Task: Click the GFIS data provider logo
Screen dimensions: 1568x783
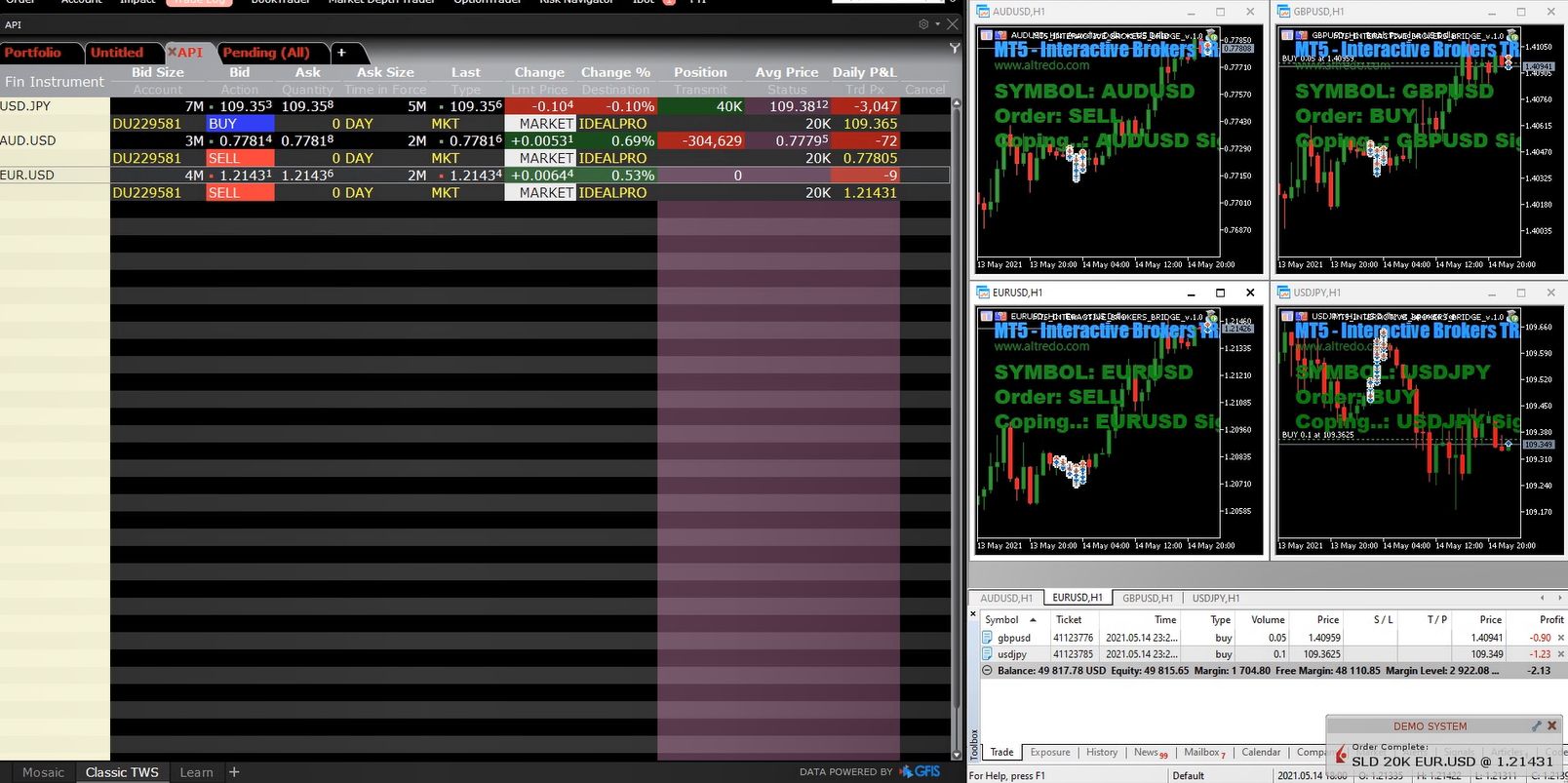Action: tap(921, 772)
